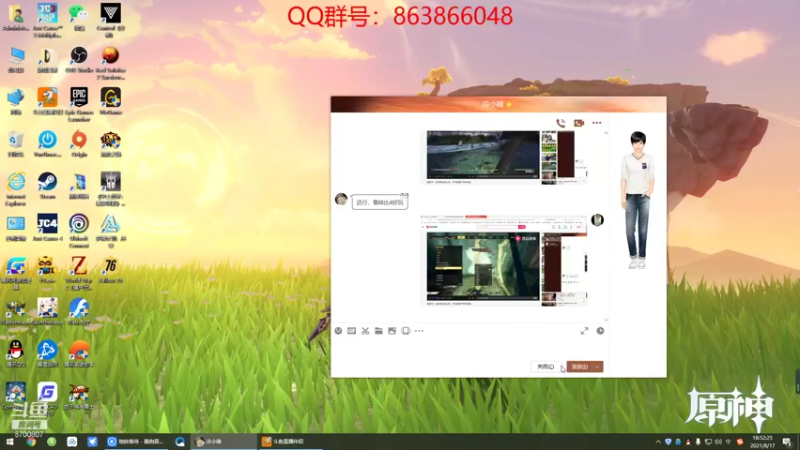Open Epic Games Launcher shortcut
This screenshot has height=450, width=800.
point(79,104)
